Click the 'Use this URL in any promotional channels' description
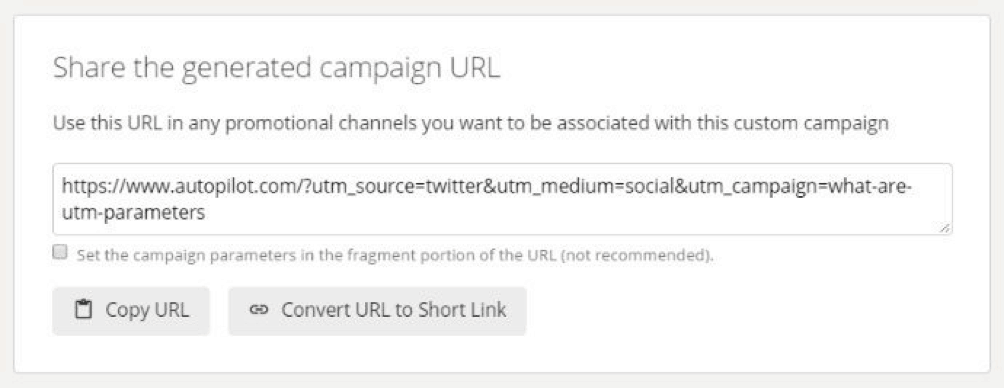This screenshot has height=388, width=1004. click(471, 122)
